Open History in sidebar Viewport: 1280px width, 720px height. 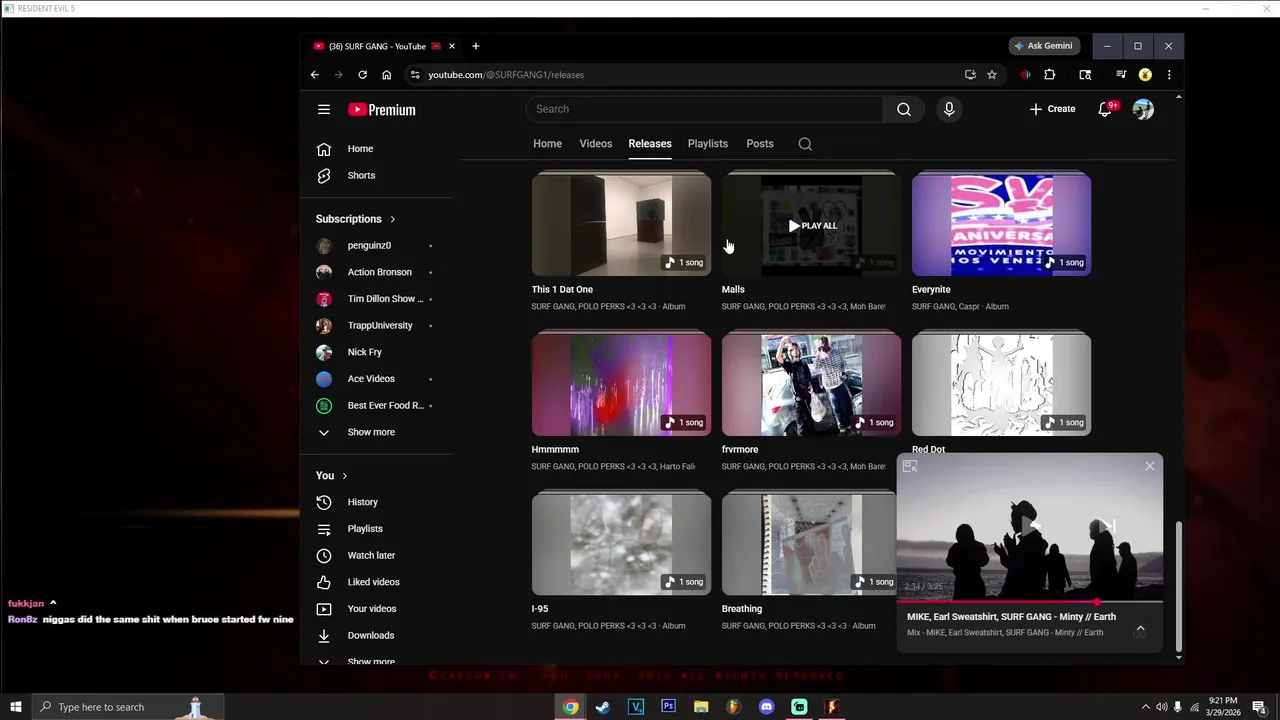point(378,502)
